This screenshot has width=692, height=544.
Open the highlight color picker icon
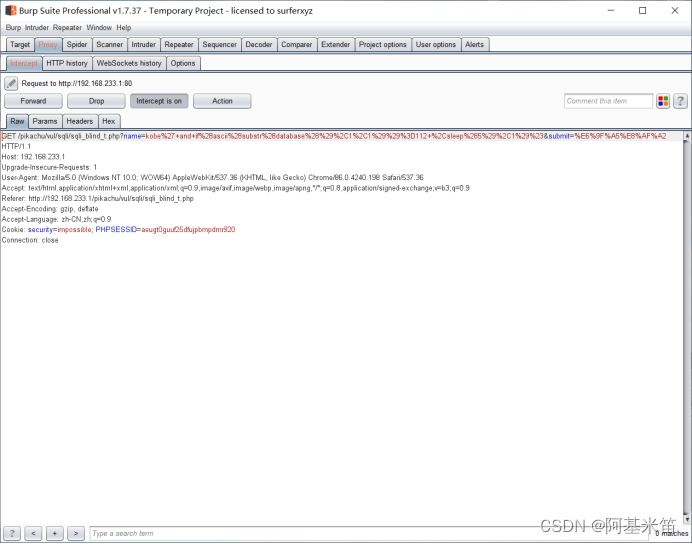pyautogui.click(x=663, y=101)
